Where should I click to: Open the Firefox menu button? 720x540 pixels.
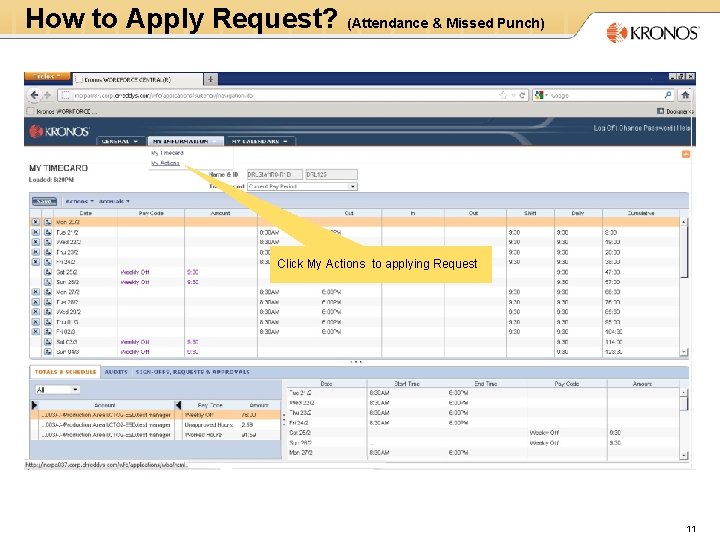(x=47, y=76)
